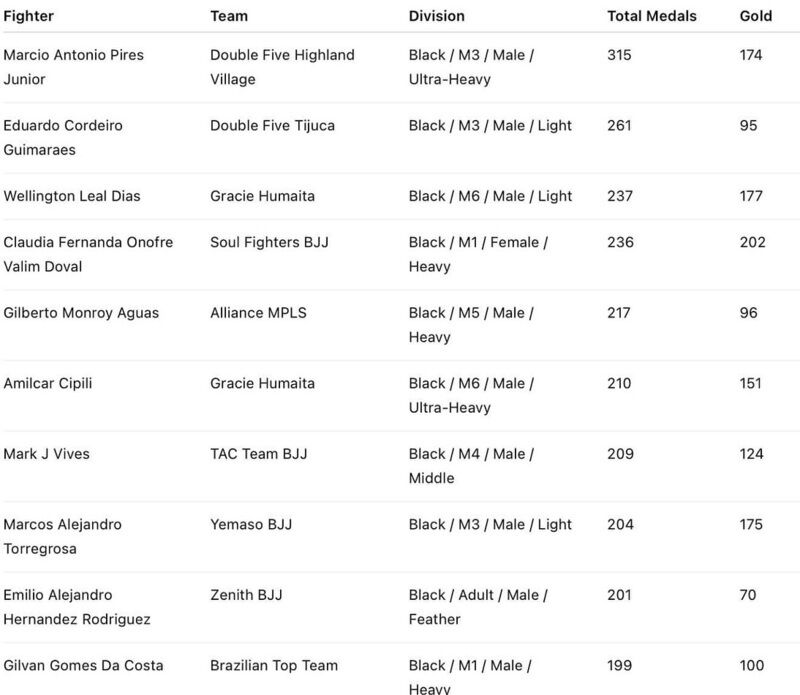This screenshot has width=800, height=695.
Task: Select Gilberto Monroy Aguas name
Action: point(81,313)
